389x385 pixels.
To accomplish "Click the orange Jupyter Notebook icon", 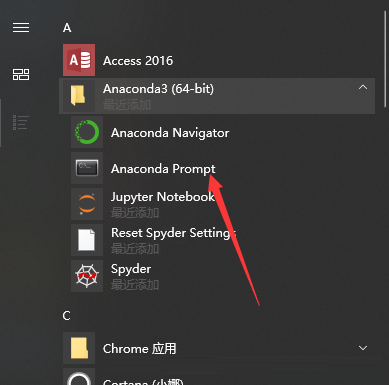I will coord(87,204).
